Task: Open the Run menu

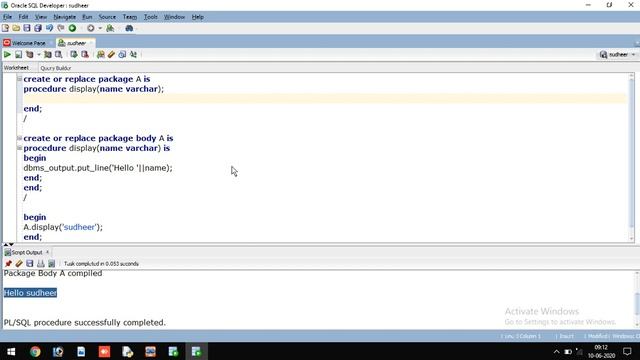Action: (87, 17)
